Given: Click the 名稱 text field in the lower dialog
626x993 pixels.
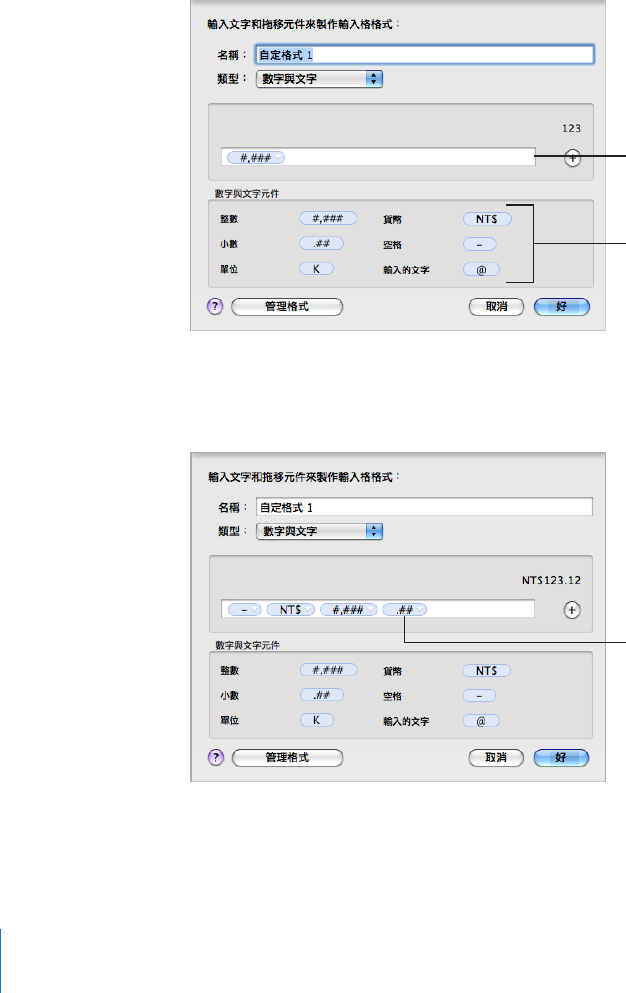Looking at the screenshot, I should (424, 506).
